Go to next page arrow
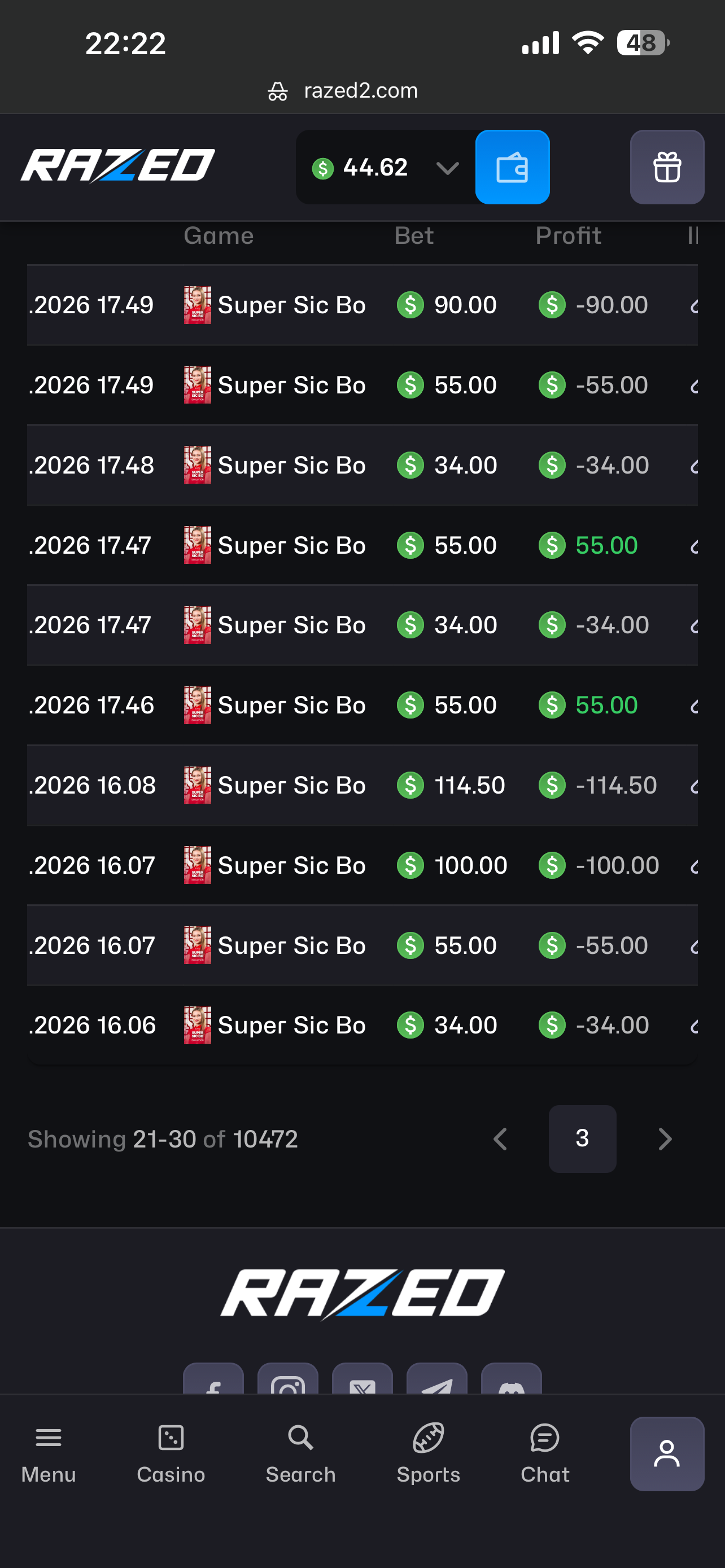This screenshot has height=1568, width=725. pos(665,1139)
